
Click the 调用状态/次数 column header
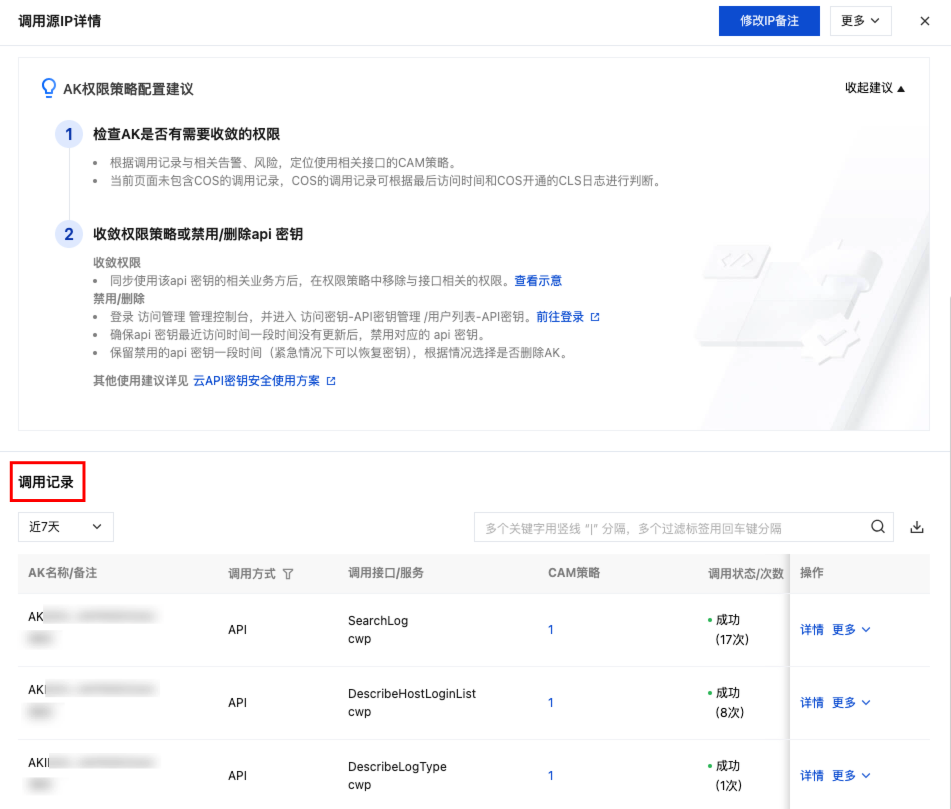click(x=746, y=574)
